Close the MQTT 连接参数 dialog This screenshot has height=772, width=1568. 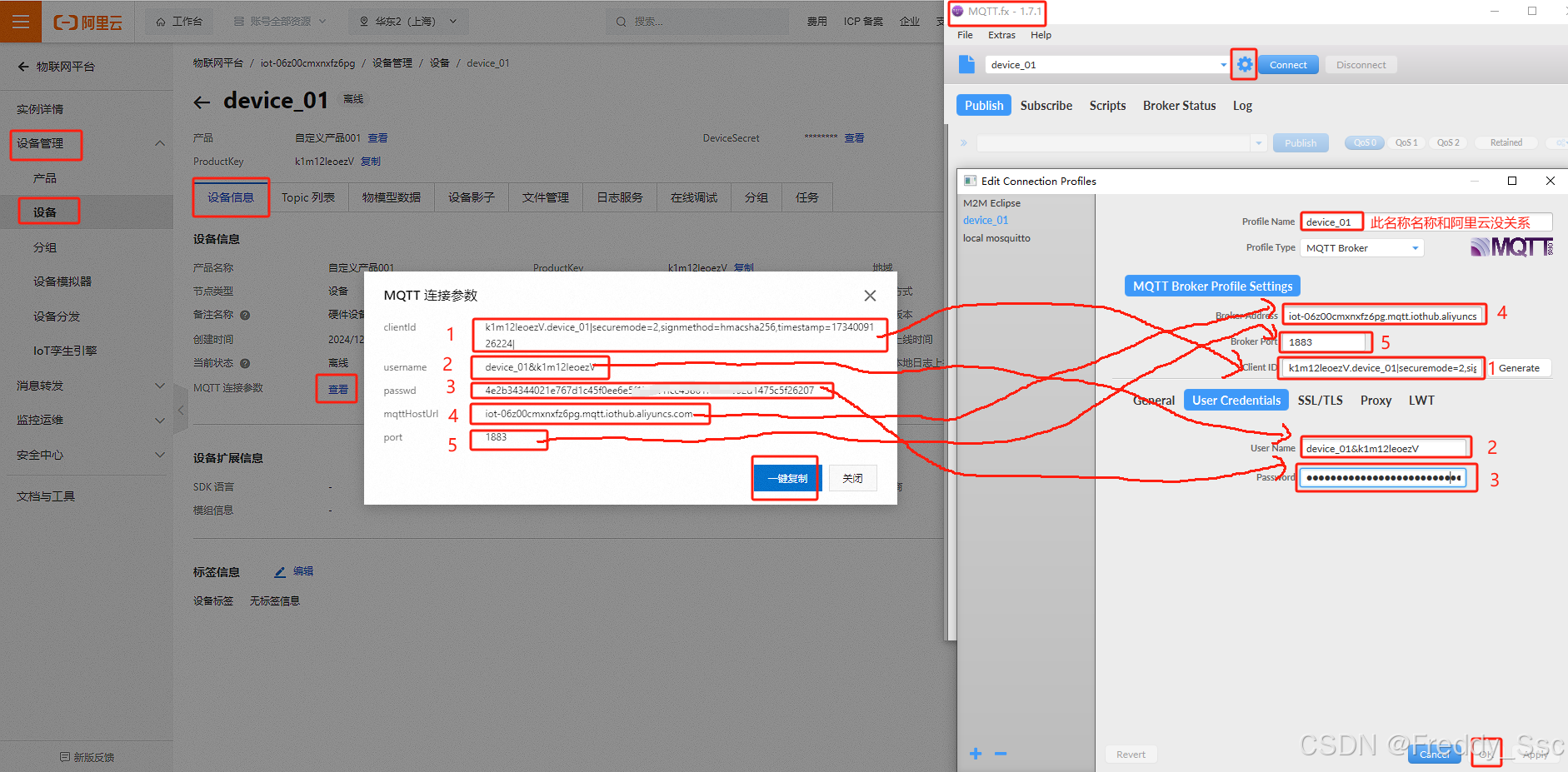click(870, 296)
